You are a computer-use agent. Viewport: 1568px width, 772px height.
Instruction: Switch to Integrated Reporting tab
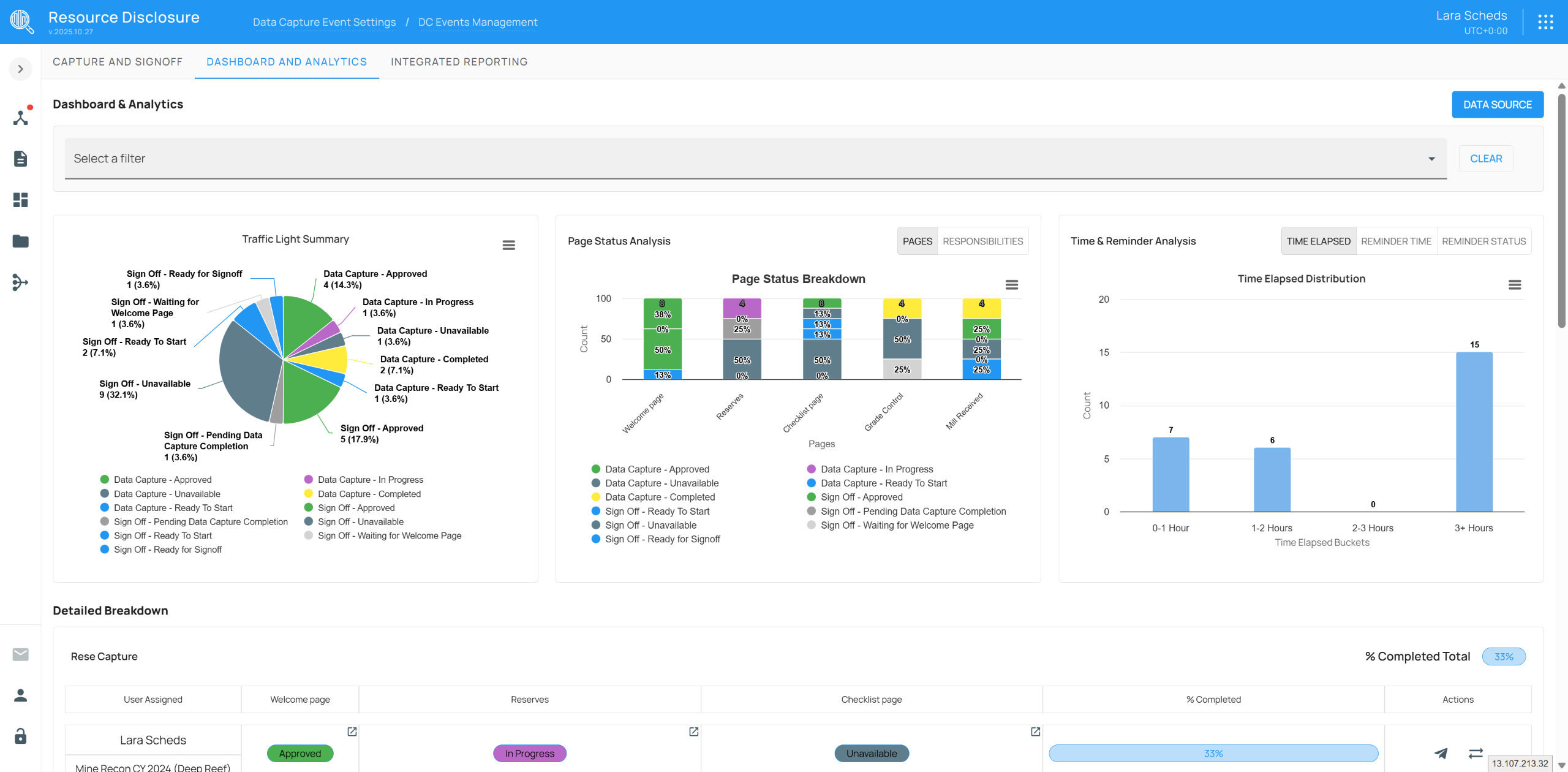459,62
